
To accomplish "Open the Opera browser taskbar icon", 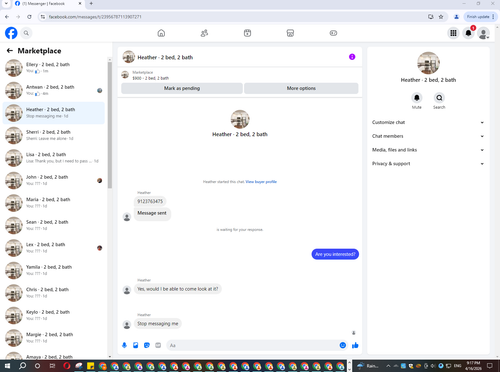I will [67, 366].
